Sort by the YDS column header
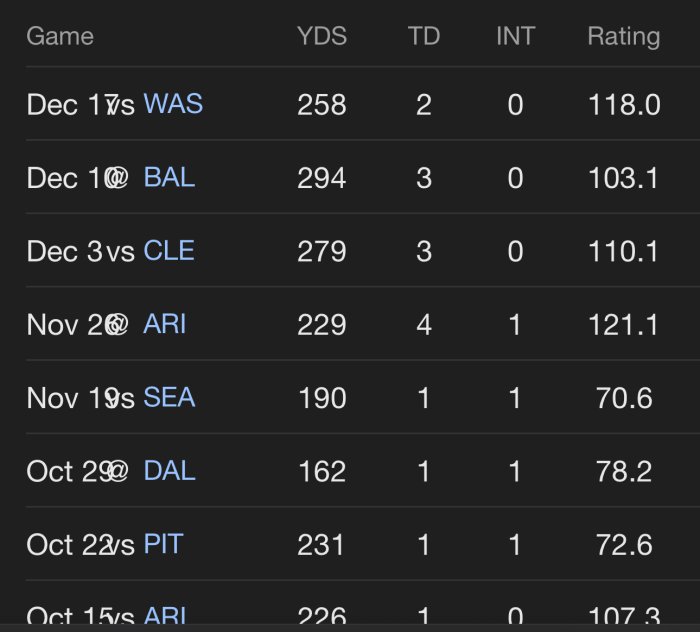Screen dimensions: 700x632 [322, 37]
